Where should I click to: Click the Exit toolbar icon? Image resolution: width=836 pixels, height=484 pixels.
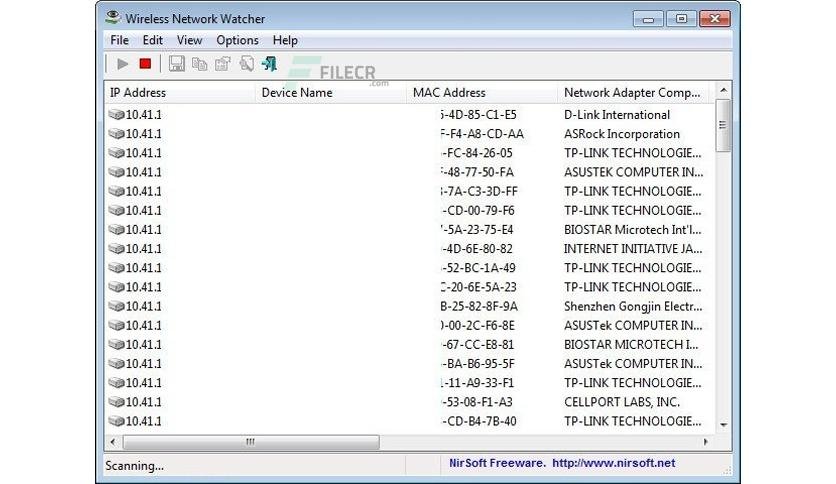[x=269, y=64]
